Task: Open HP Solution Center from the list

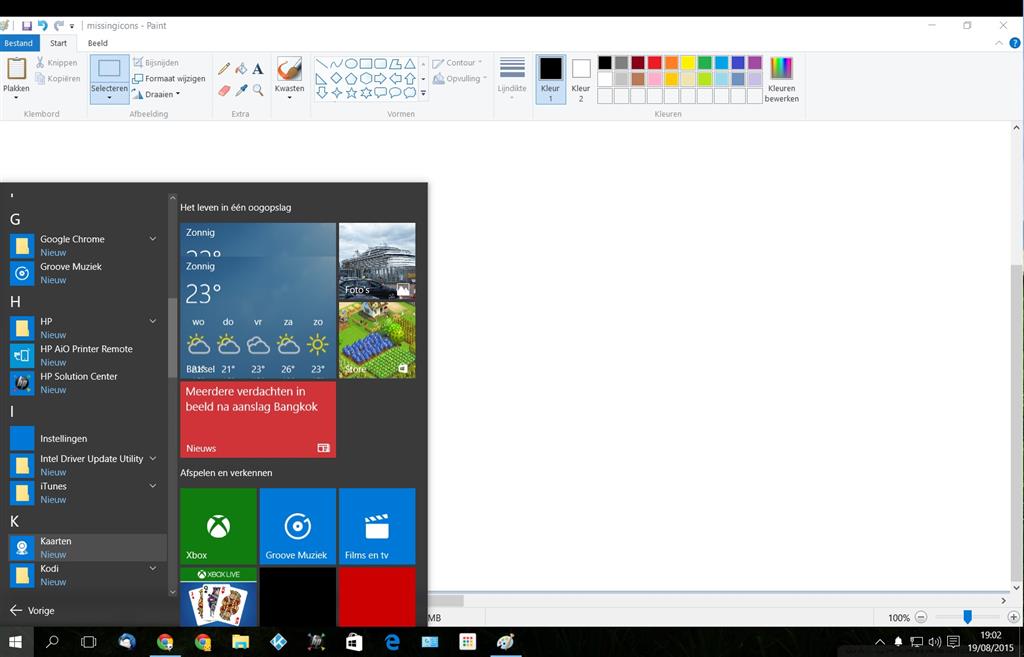Action: coord(88,383)
